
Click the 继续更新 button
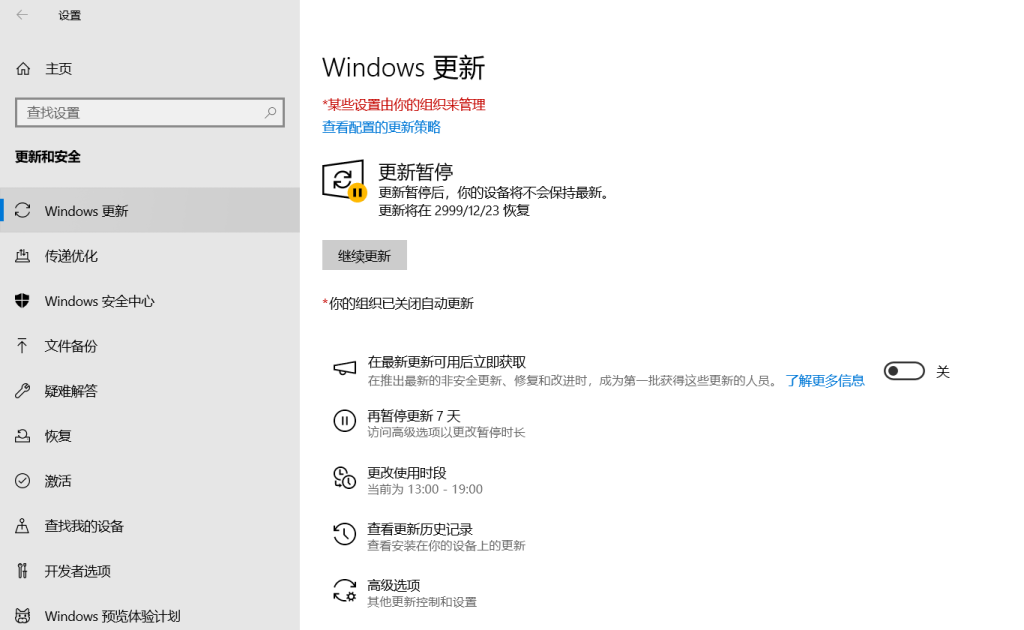[x=364, y=255]
